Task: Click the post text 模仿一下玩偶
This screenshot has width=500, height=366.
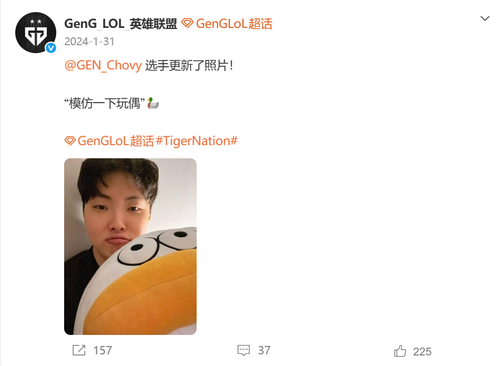Action: coord(104,104)
